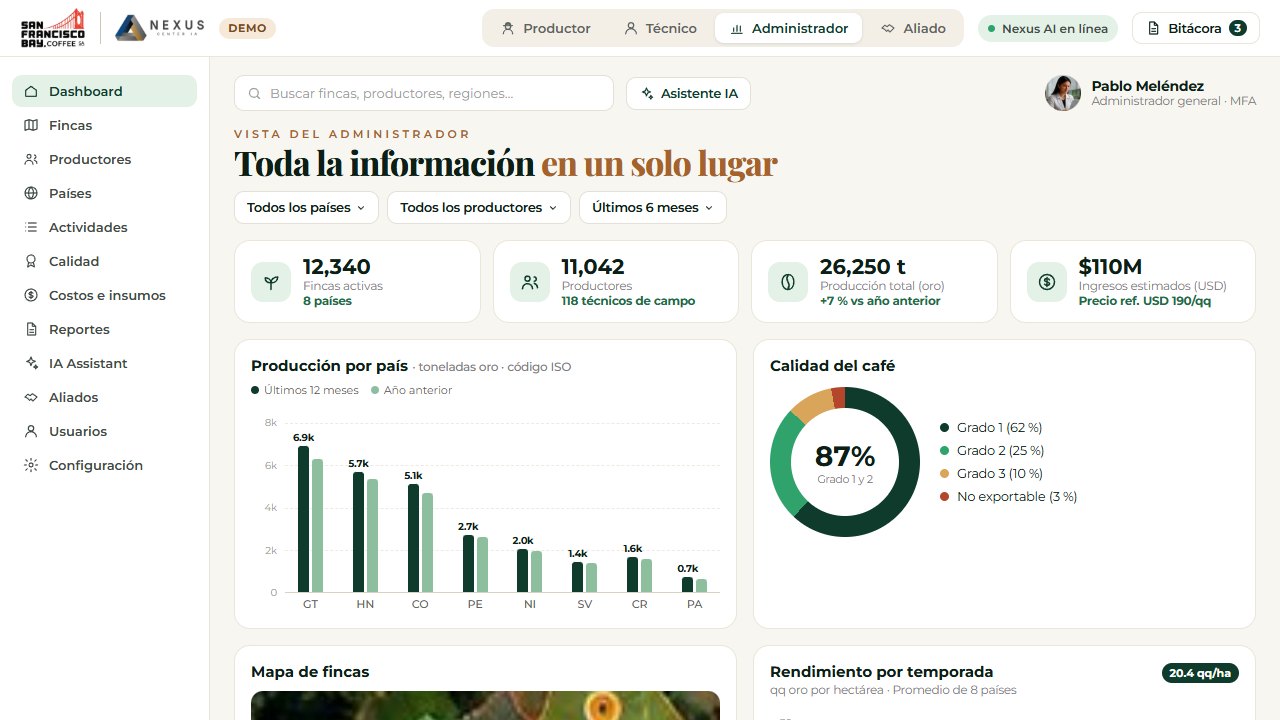Image resolution: width=1280 pixels, height=720 pixels.
Task: Click the Fincas activas sprout icon
Action: (271, 282)
